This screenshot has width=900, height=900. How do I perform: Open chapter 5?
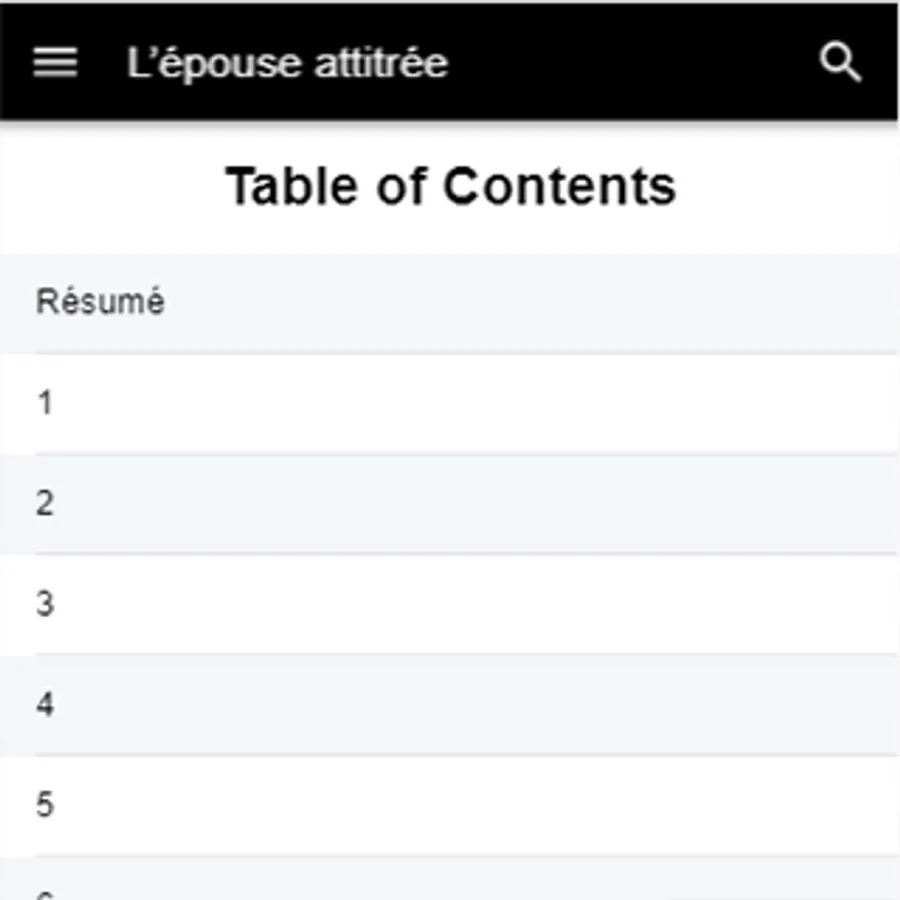point(450,805)
